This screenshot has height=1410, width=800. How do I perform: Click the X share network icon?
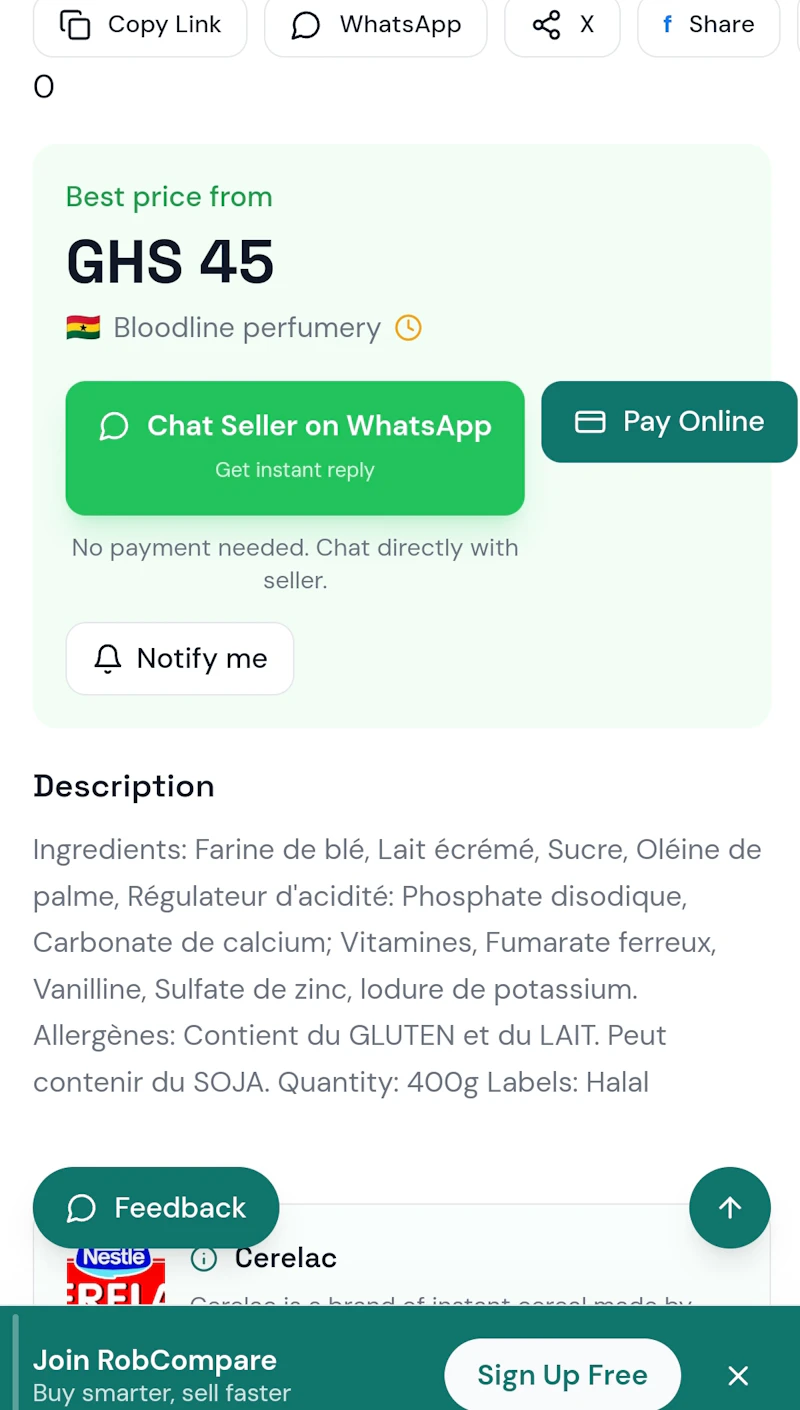click(x=546, y=24)
